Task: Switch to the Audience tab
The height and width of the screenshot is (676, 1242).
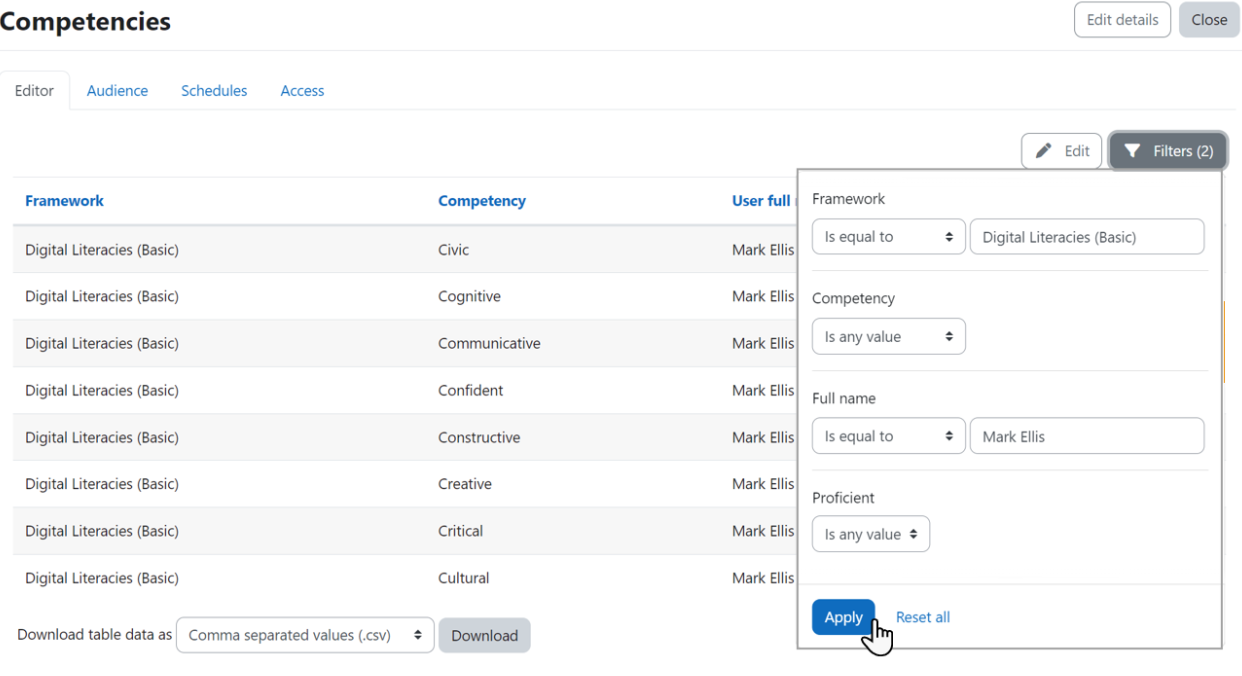Action: click(117, 91)
